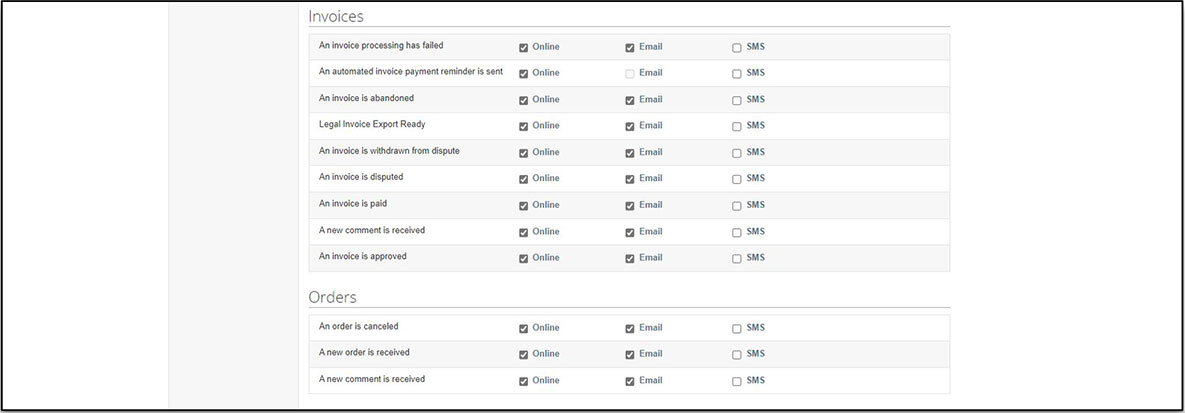This screenshot has height=413, width=1185.
Task: Uncheck Online for an invoice is approved
Action: coord(524,258)
